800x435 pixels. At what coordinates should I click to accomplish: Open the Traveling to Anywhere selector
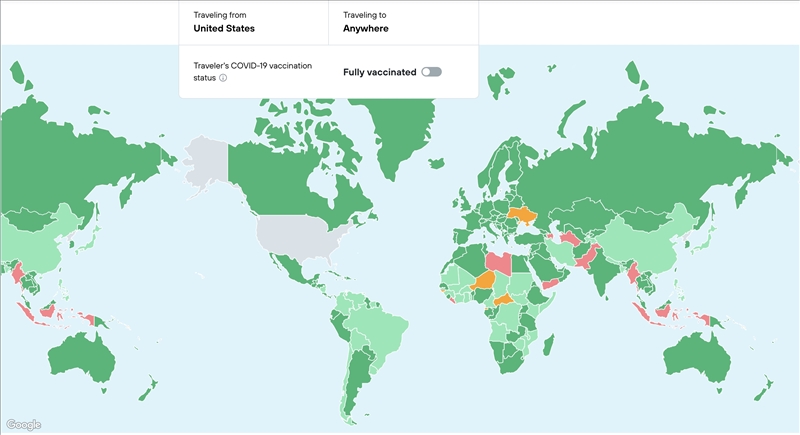click(403, 22)
